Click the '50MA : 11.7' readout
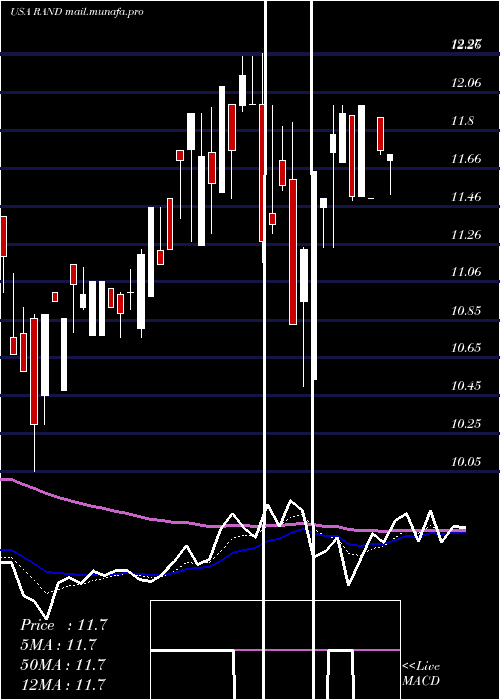Image resolution: width=500 pixels, height=700 pixels. tap(64, 664)
